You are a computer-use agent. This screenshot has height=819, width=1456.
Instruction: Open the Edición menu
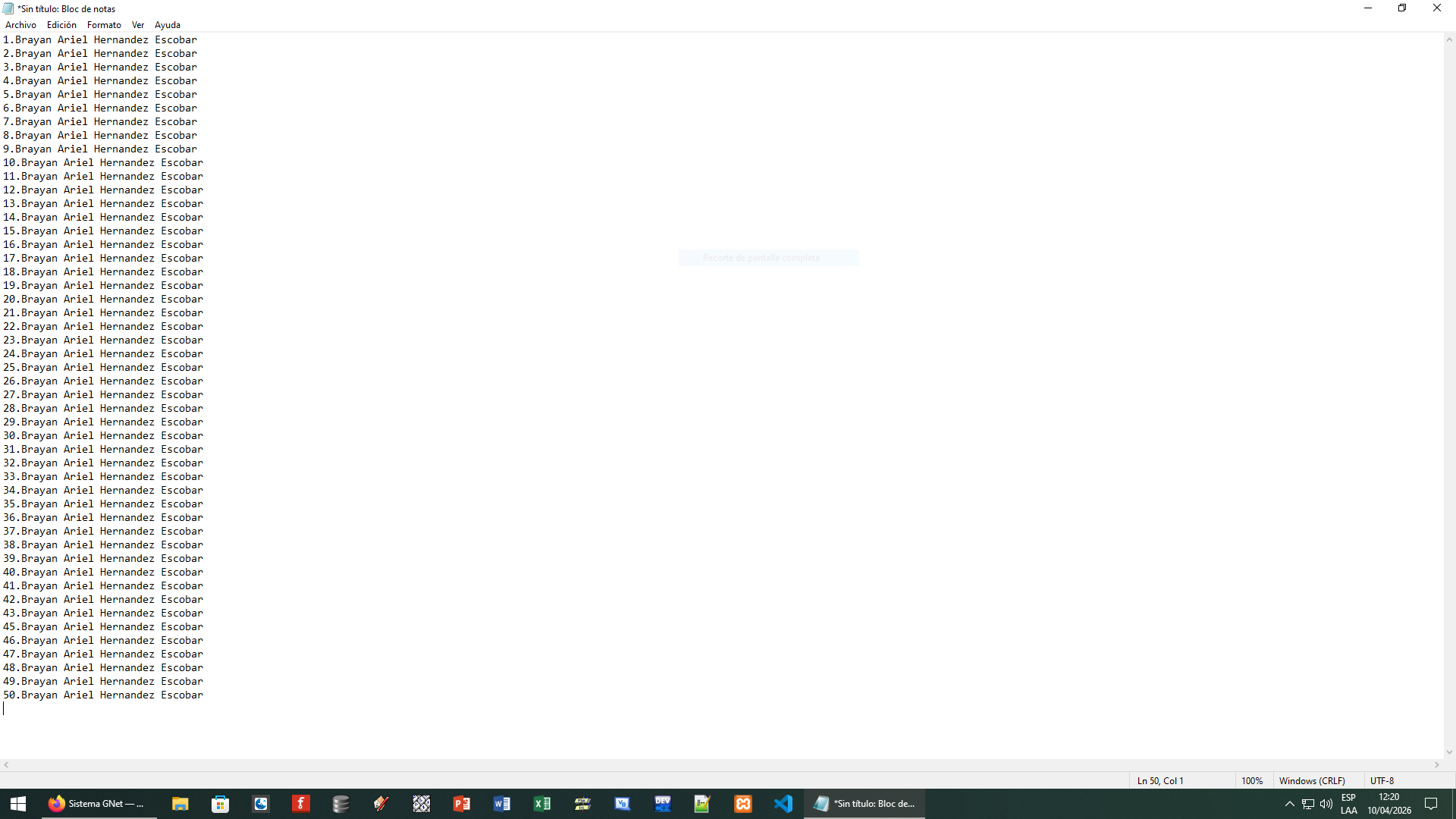[61, 25]
